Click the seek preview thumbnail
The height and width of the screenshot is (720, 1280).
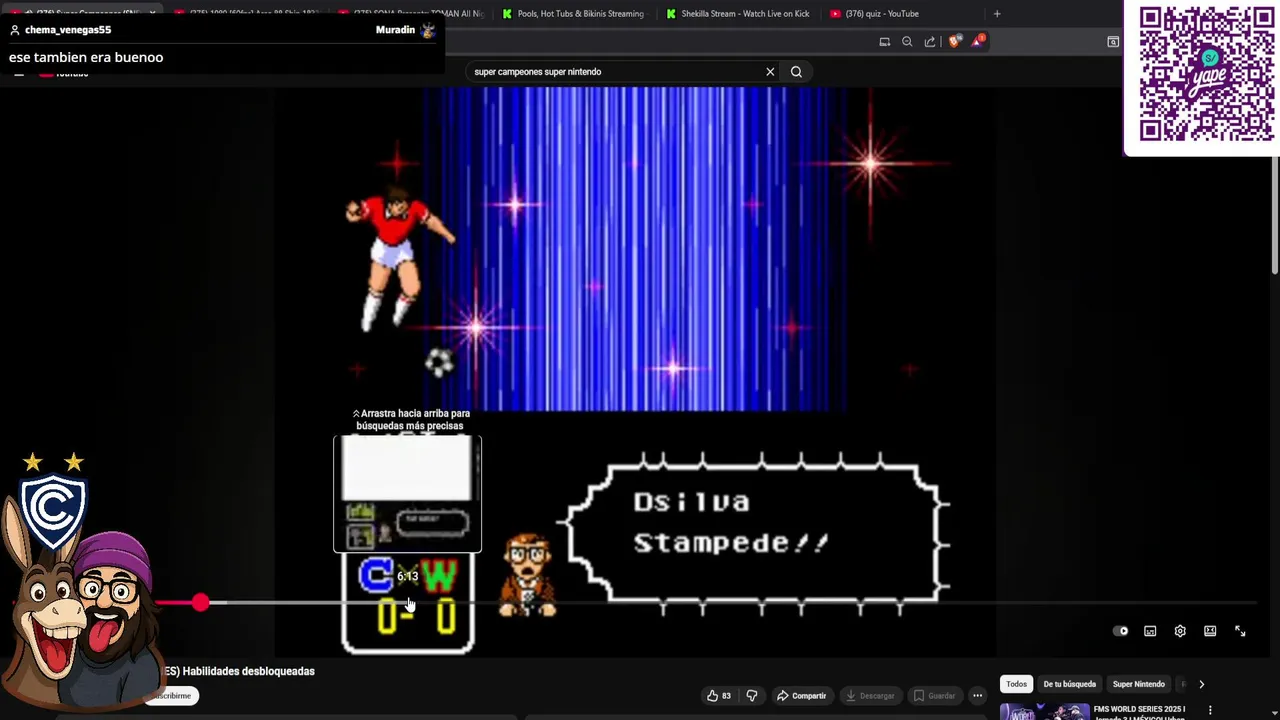407,494
